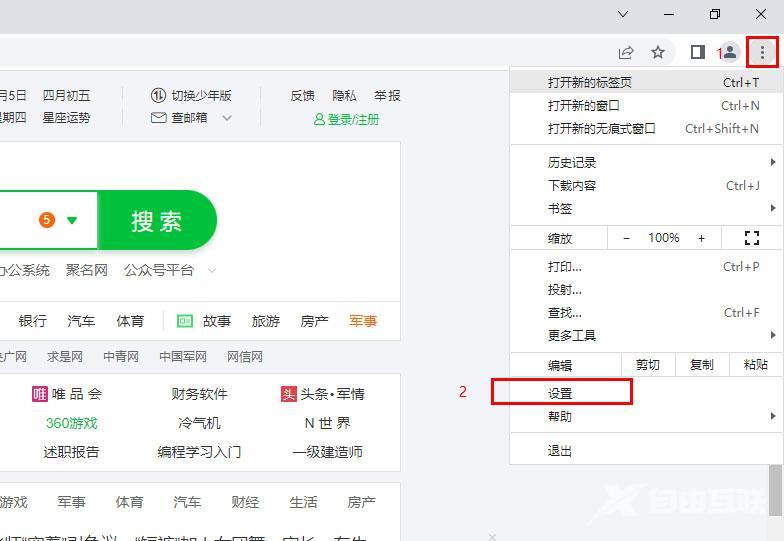Click the 反馈 link
This screenshot has height=541, width=784.
click(x=302, y=95)
